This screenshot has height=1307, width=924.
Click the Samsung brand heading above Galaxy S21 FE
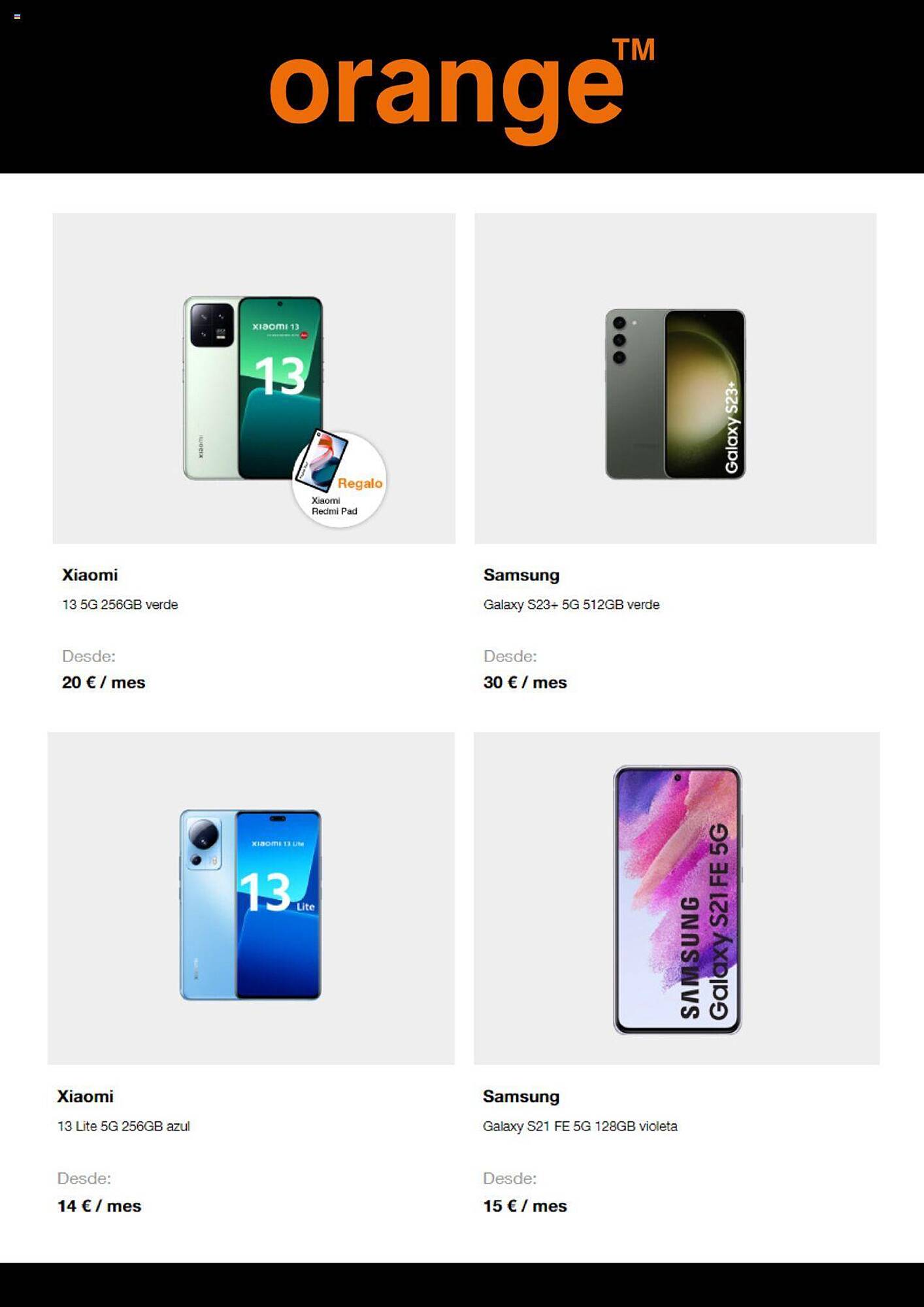pos(521,1097)
